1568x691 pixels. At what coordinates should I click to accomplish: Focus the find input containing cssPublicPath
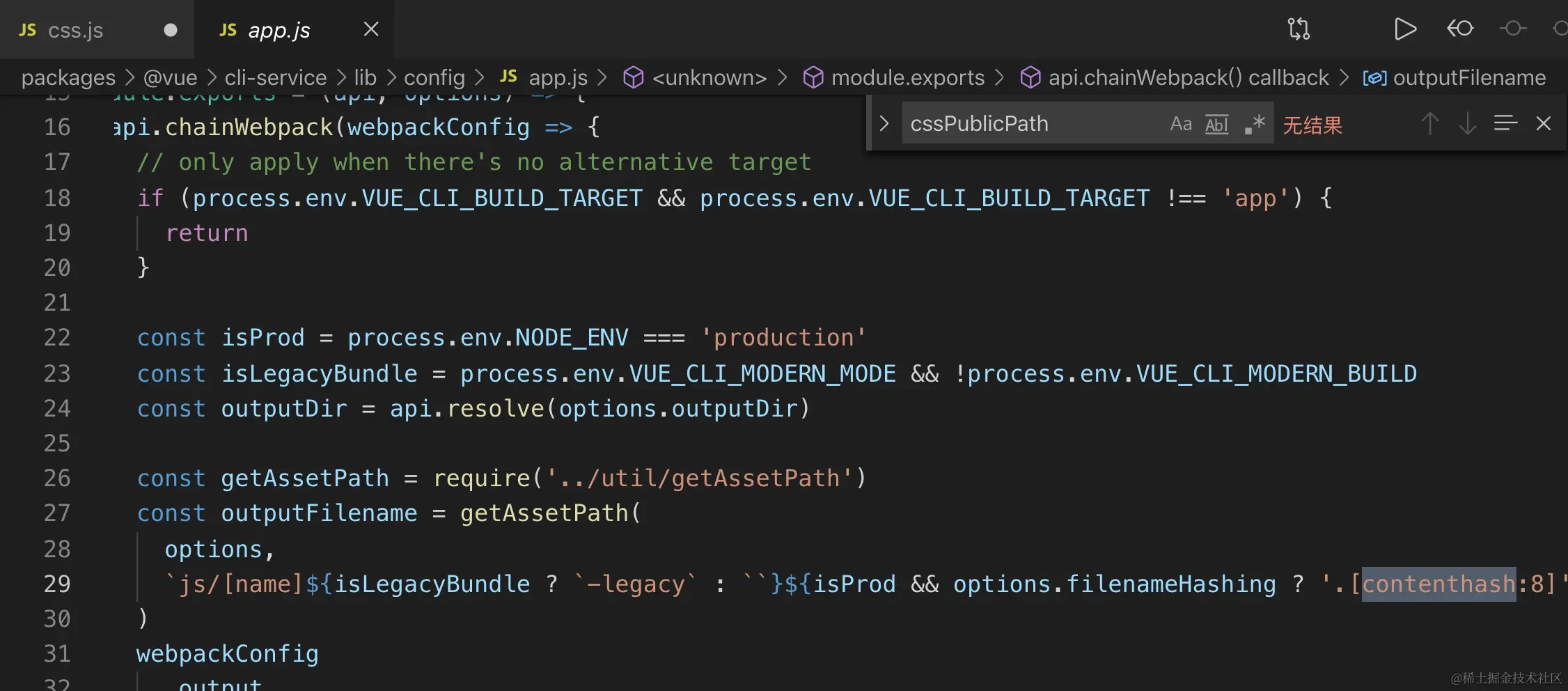click(1030, 124)
